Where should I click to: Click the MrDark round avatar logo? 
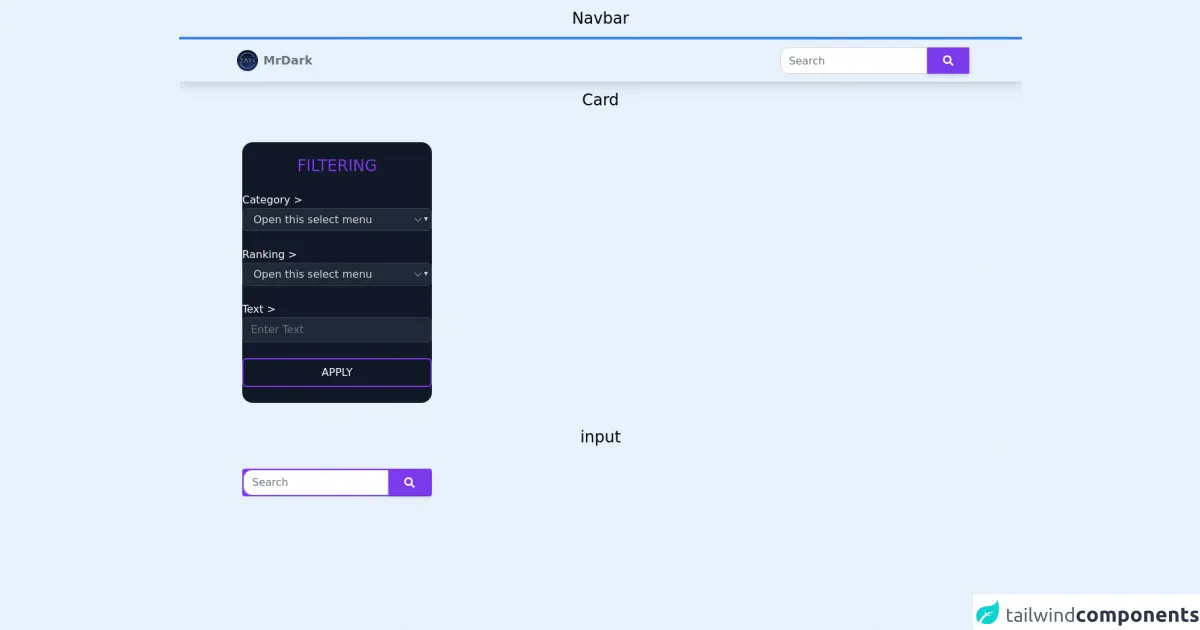click(247, 61)
